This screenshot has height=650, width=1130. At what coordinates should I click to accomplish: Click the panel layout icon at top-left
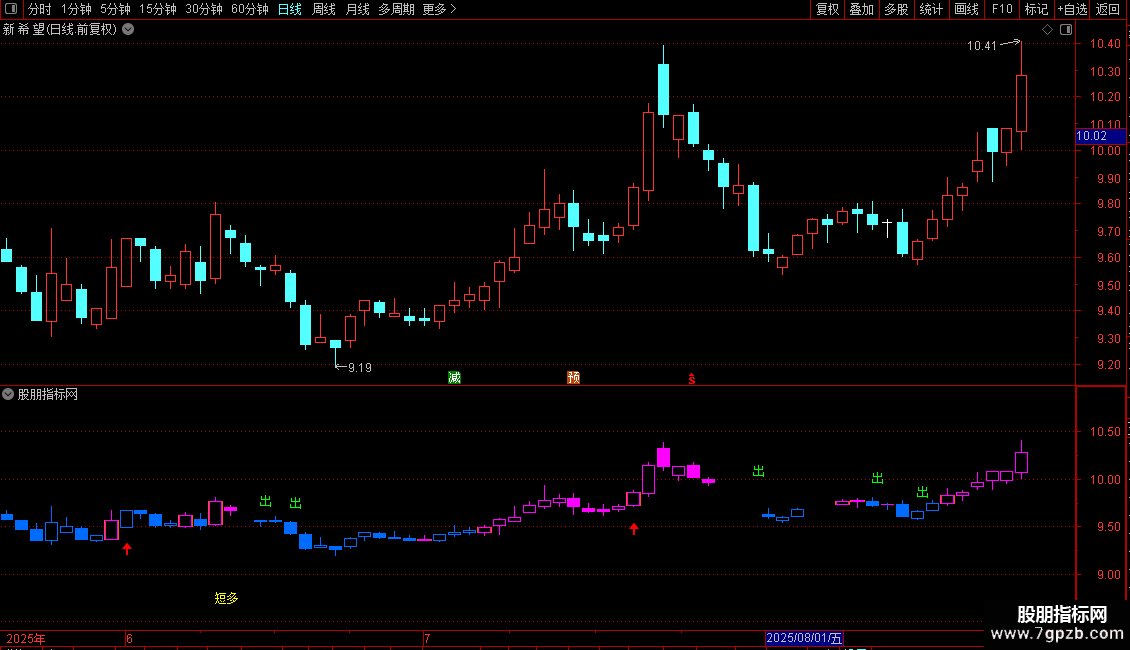pyautogui.click(x=11, y=9)
